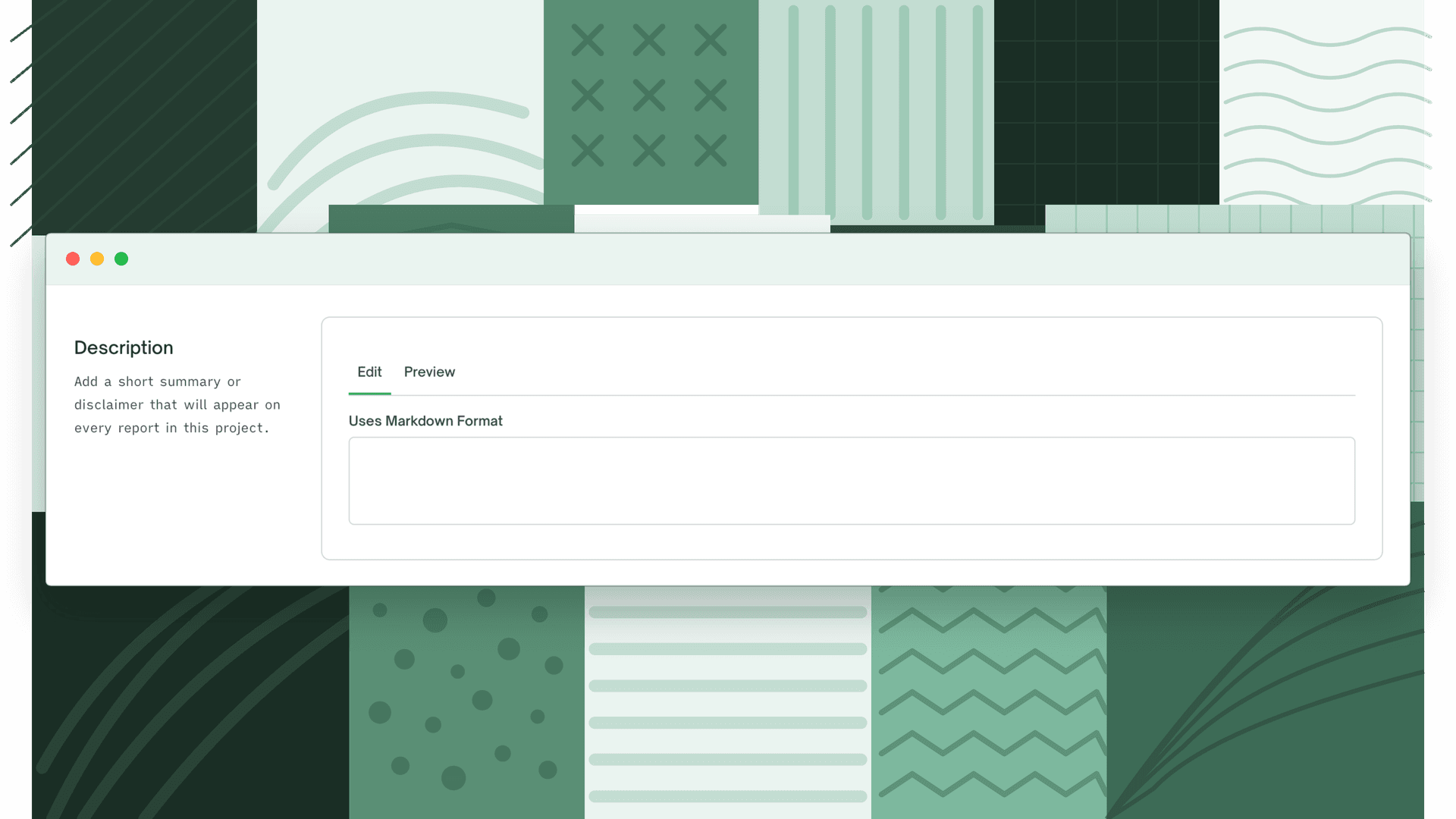Screen dimensions: 1456x819
Task: Click the green maximize window dot
Action: click(121, 259)
